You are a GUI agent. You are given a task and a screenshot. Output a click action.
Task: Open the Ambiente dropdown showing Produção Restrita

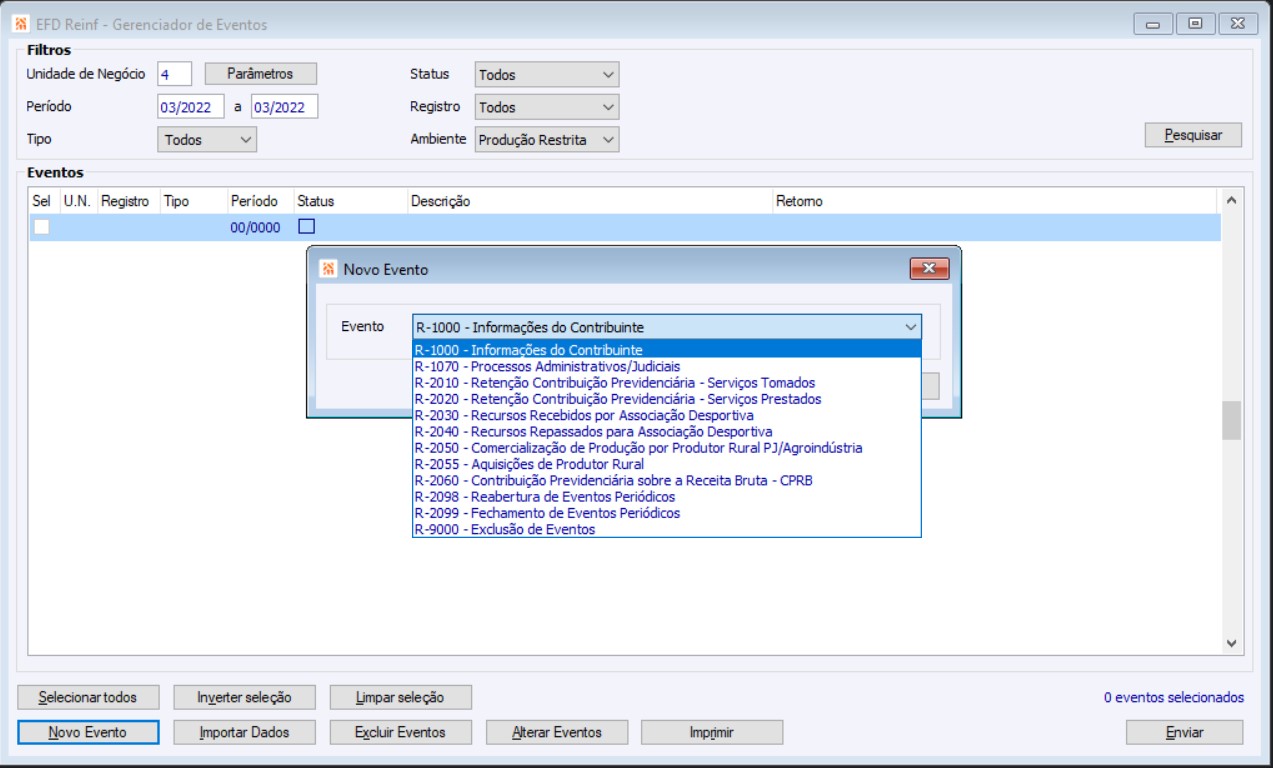pos(547,140)
